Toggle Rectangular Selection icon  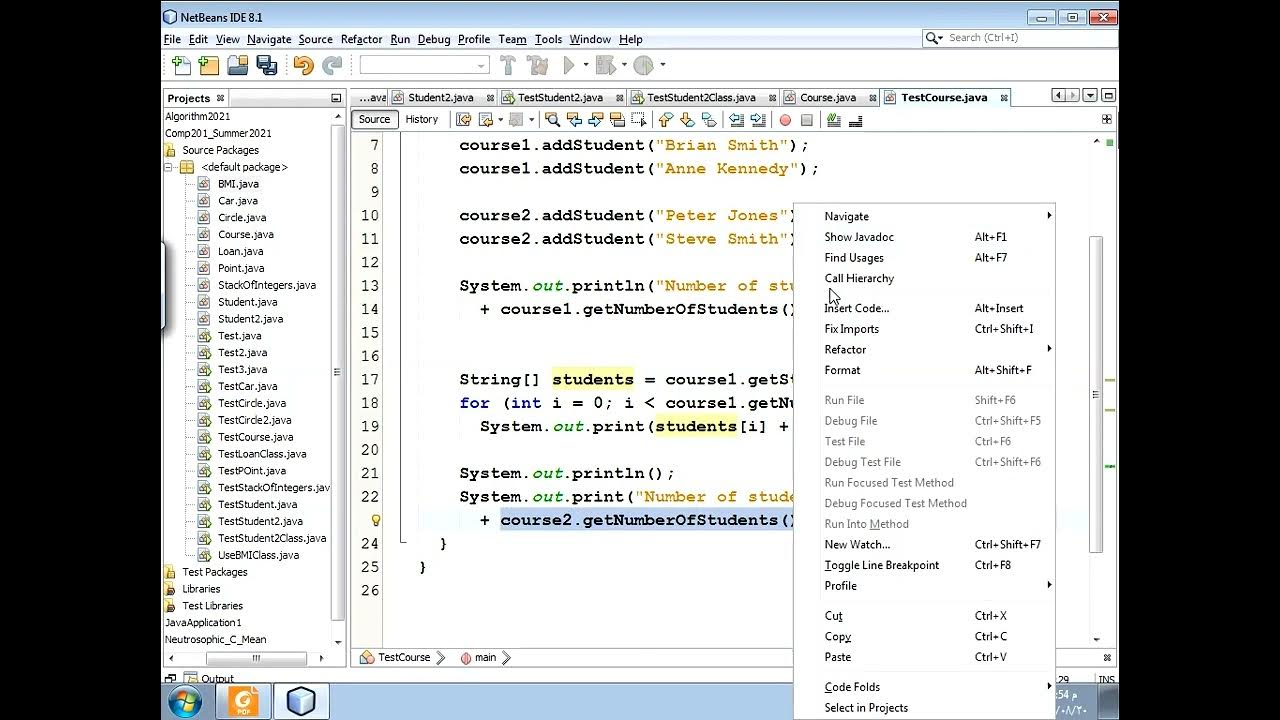639,119
